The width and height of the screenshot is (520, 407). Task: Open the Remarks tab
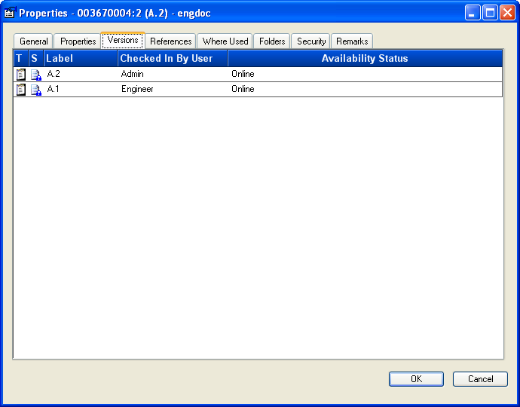pyautogui.click(x=352, y=41)
